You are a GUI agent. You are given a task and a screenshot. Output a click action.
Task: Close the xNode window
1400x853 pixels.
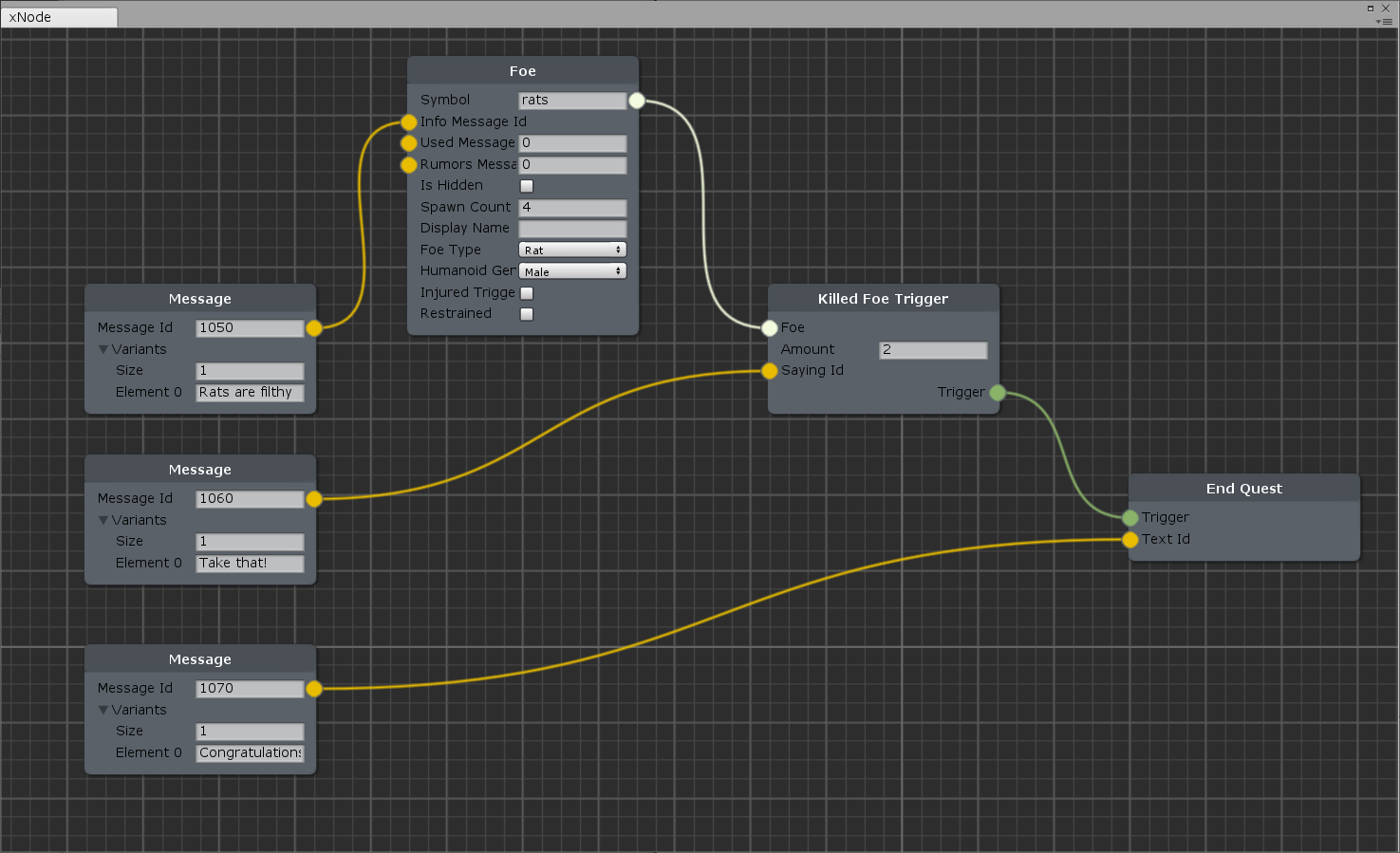coord(1386,8)
